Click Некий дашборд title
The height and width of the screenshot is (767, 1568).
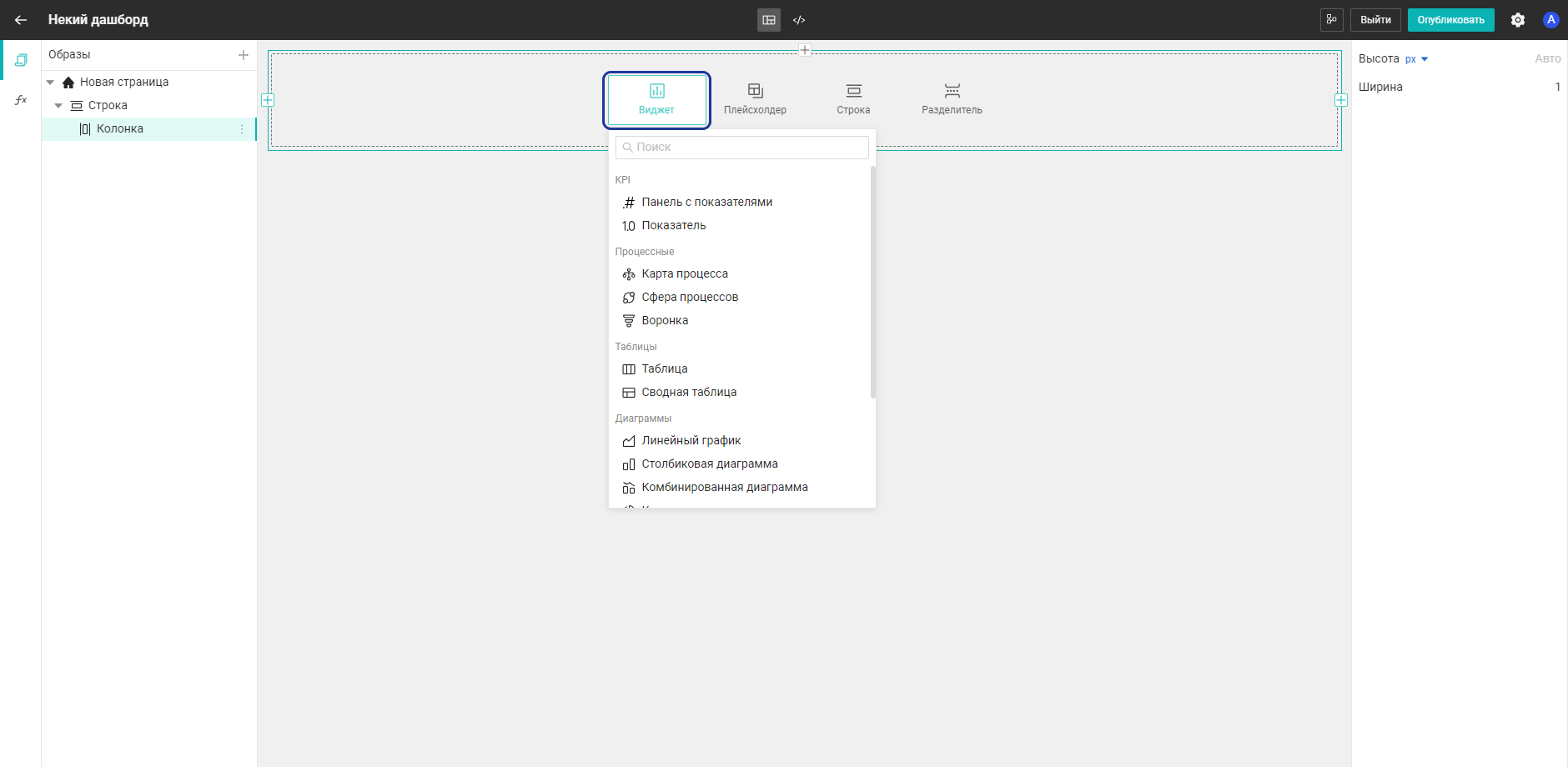tap(98, 20)
